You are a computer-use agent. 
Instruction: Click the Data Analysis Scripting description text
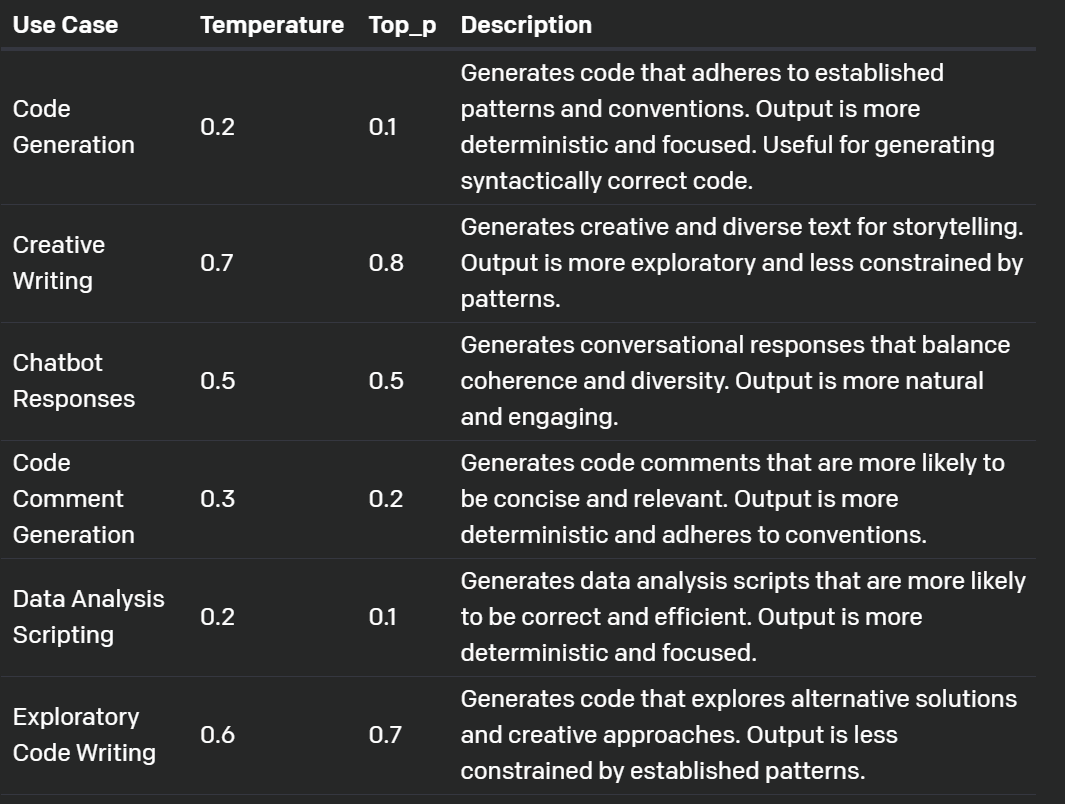pyautogui.click(x=743, y=617)
